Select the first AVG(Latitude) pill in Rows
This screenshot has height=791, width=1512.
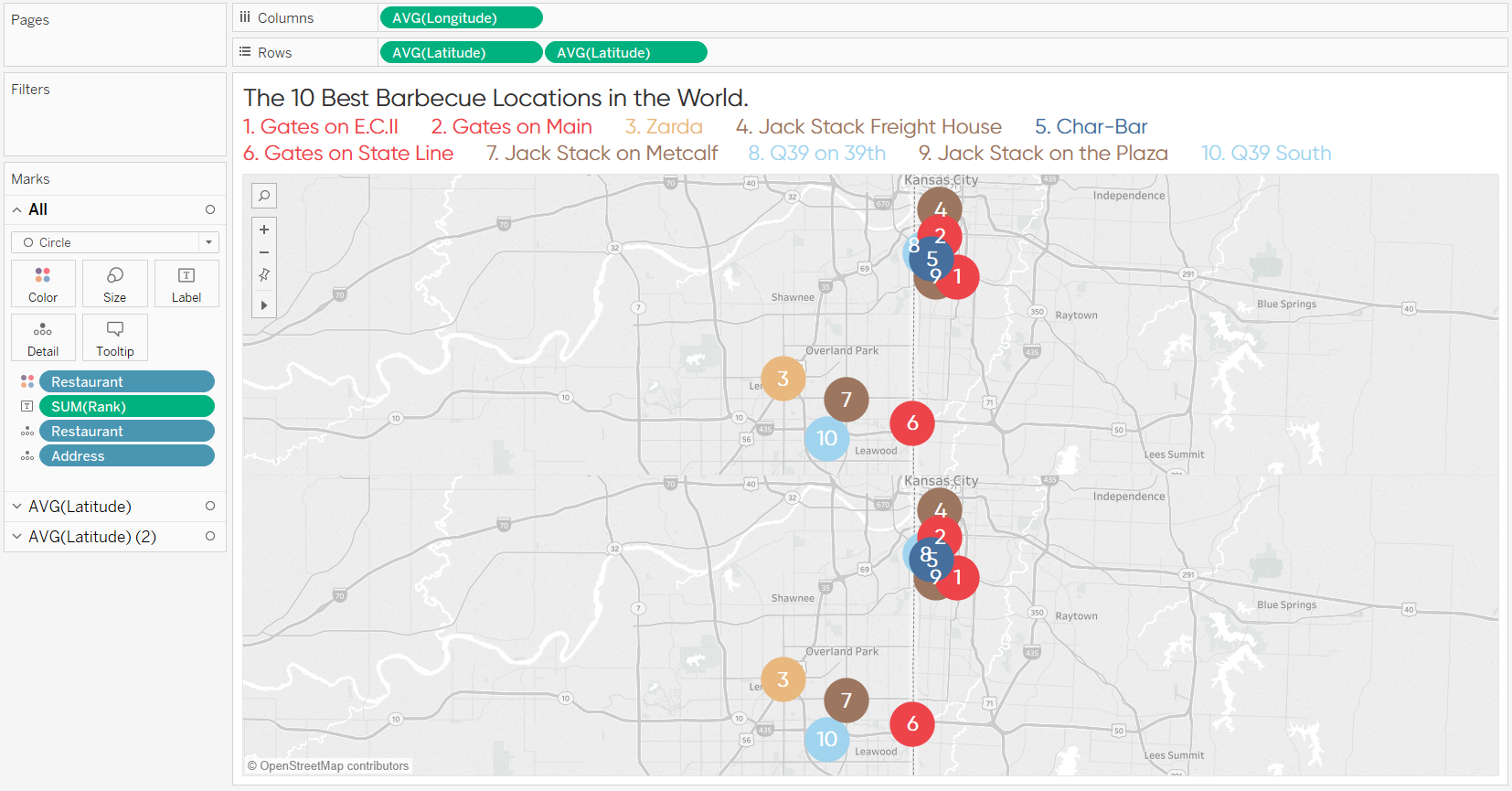coord(461,52)
